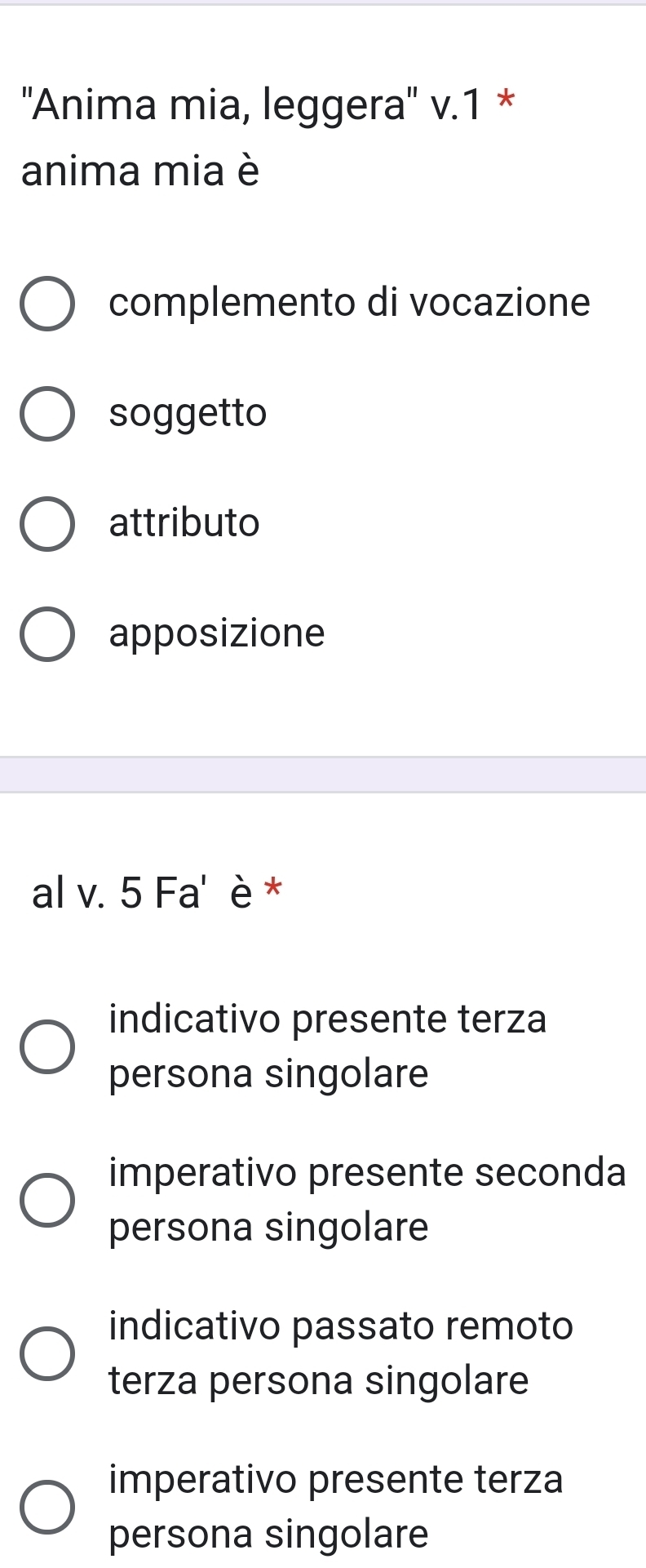This screenshot has width=646, height=1568.
Task: Click the red asterisk after 'v.1'
Action: [x=507, y=102]
